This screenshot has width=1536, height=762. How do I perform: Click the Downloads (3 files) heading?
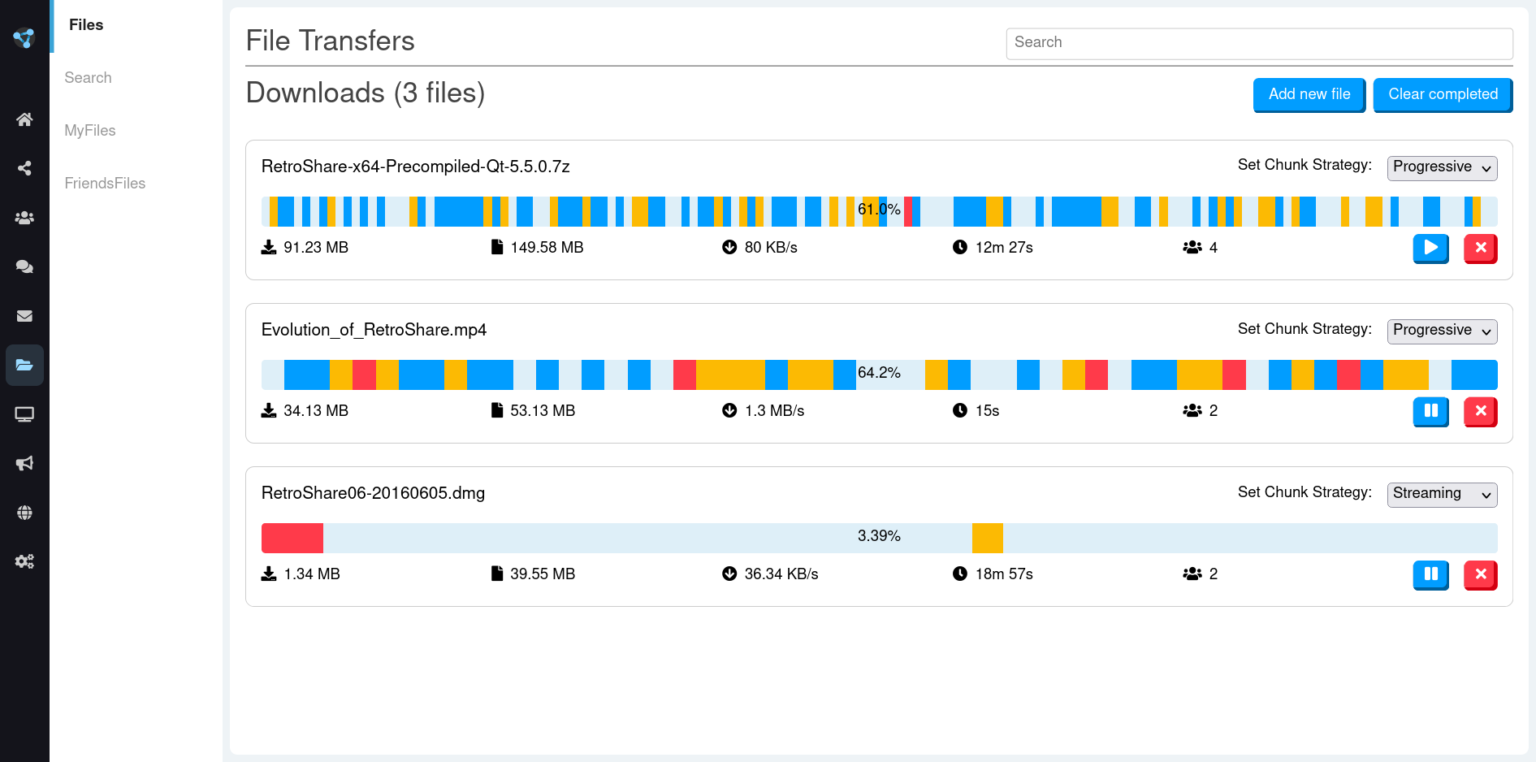pos(365,93)
